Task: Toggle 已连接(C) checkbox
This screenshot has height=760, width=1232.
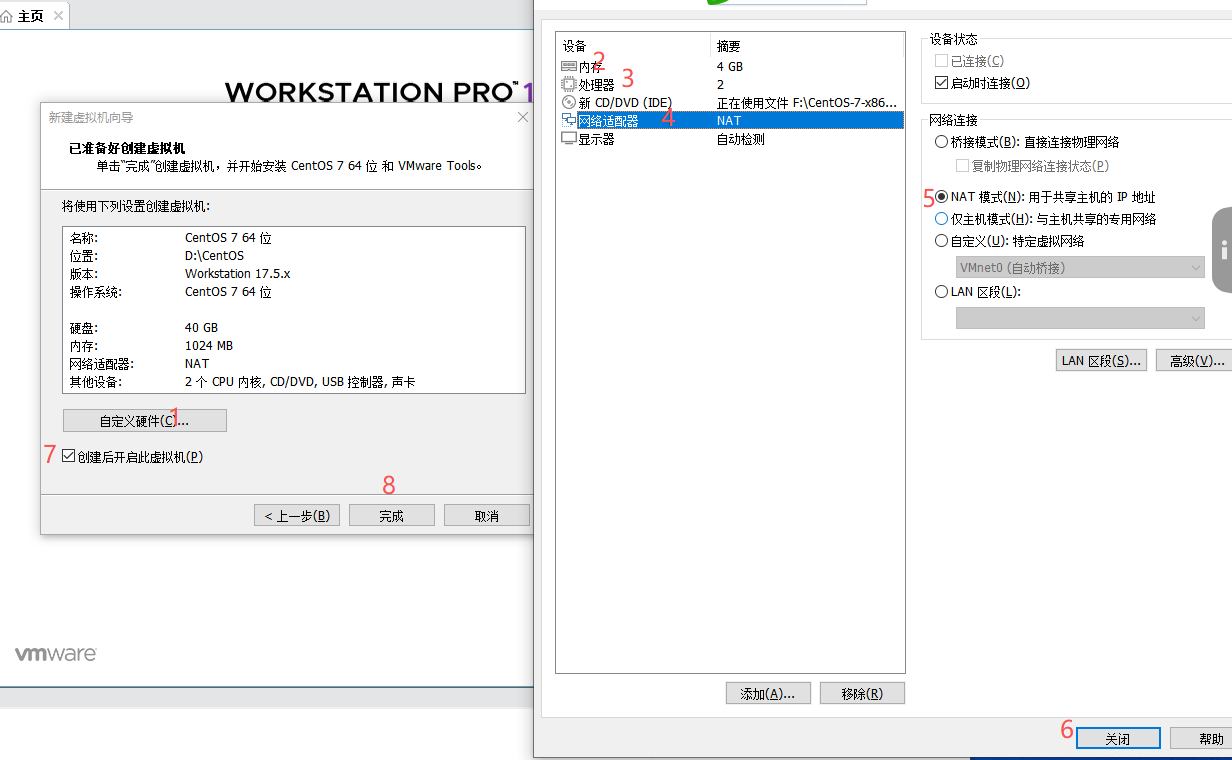Action: click(x=941, y=61)
